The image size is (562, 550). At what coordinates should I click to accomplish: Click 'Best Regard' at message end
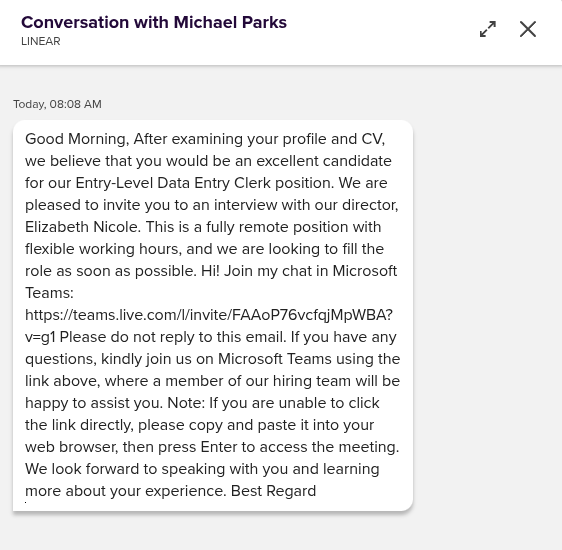click(273, 491)
